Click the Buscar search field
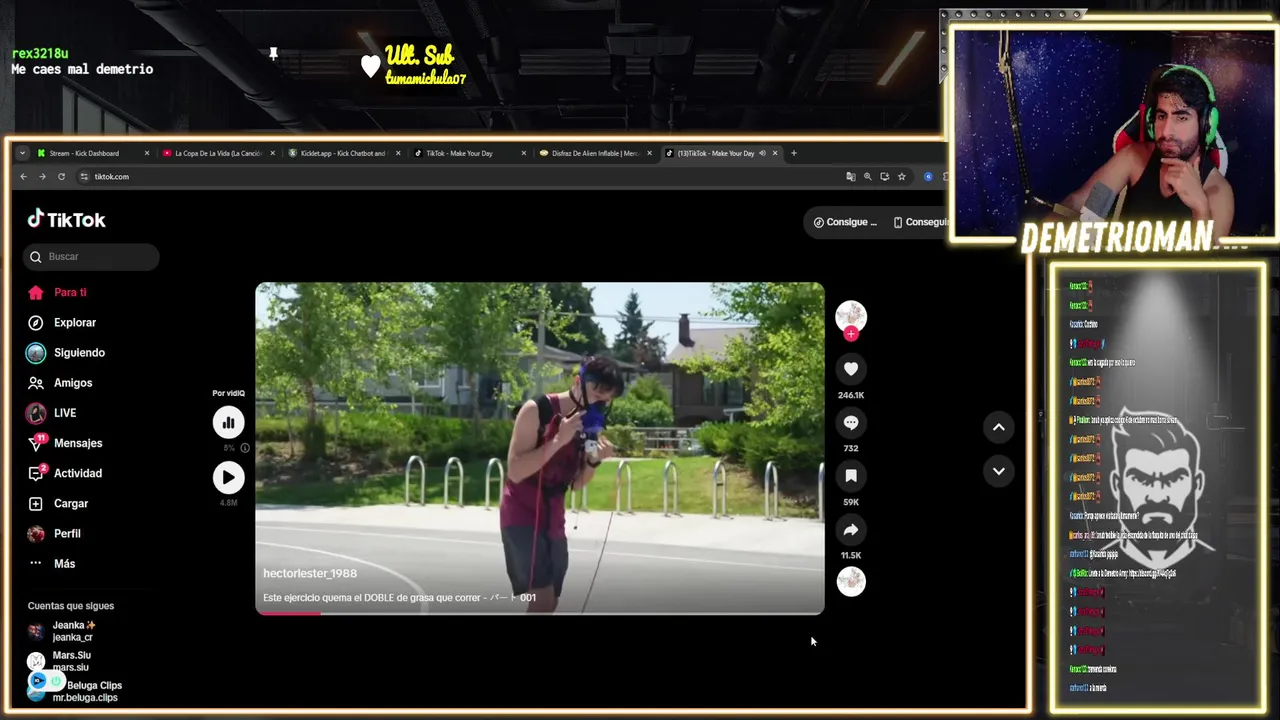Viewport: 1280px width, 720px height. 91,257
